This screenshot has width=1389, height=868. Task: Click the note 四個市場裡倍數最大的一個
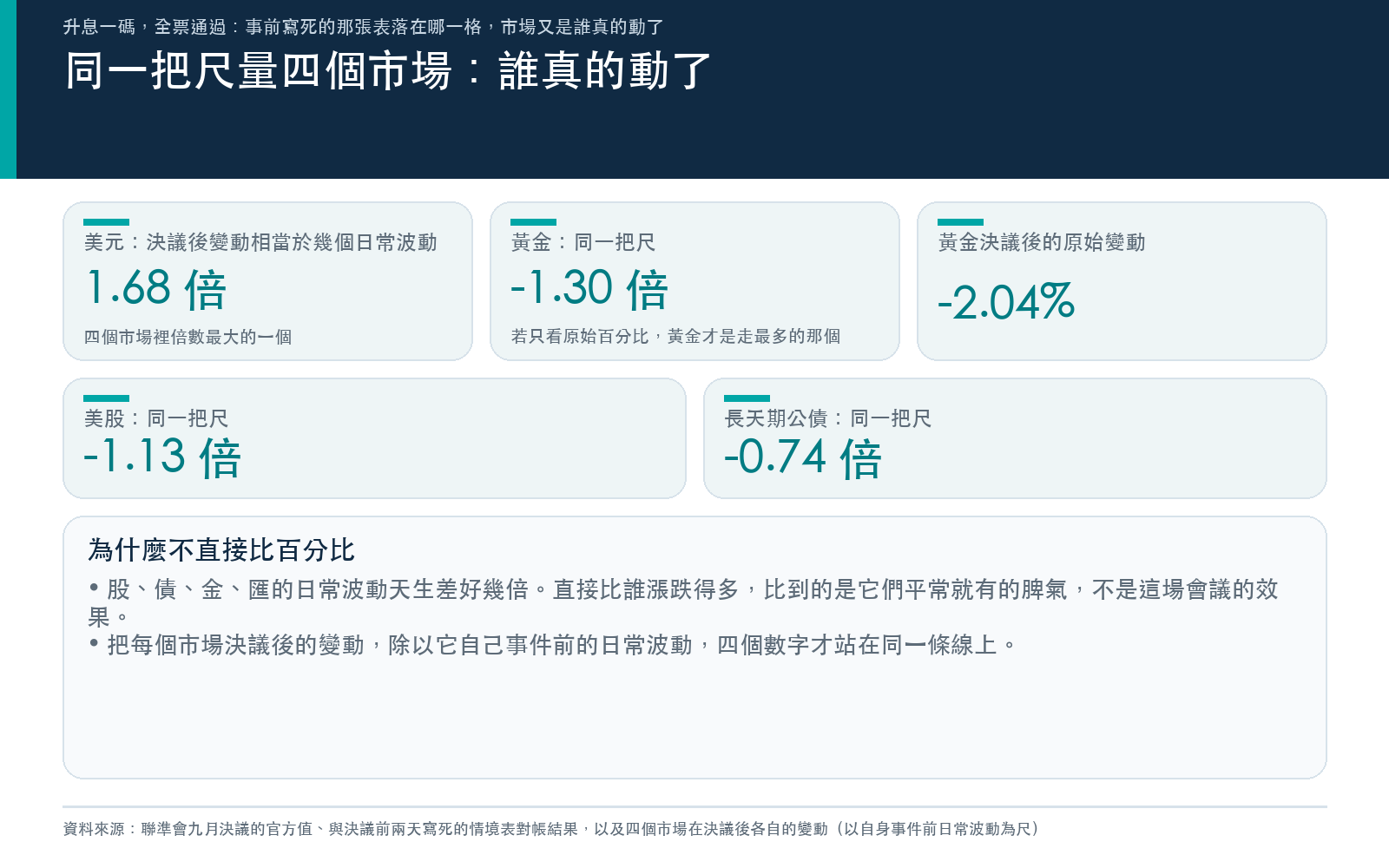pyautogui.click(x=188, y=337)
